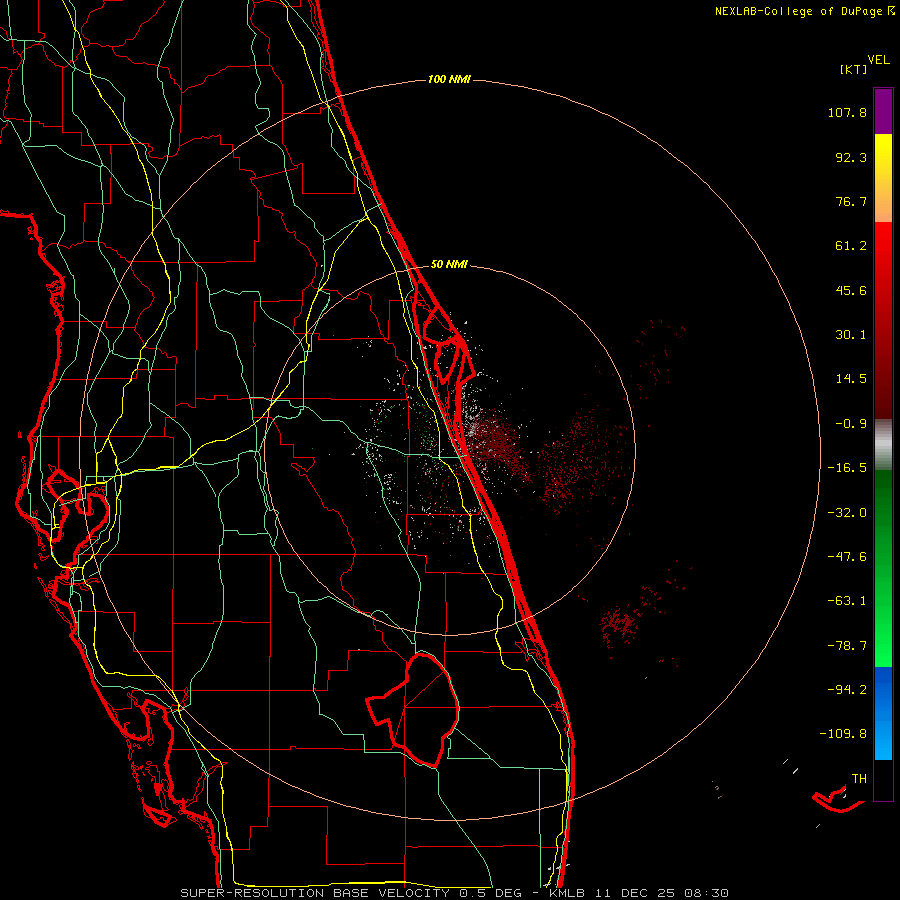Click the KMLB timestamp 11 DEC 25 08:30
This screenshot has height=900, width=900.
point(639,893)
